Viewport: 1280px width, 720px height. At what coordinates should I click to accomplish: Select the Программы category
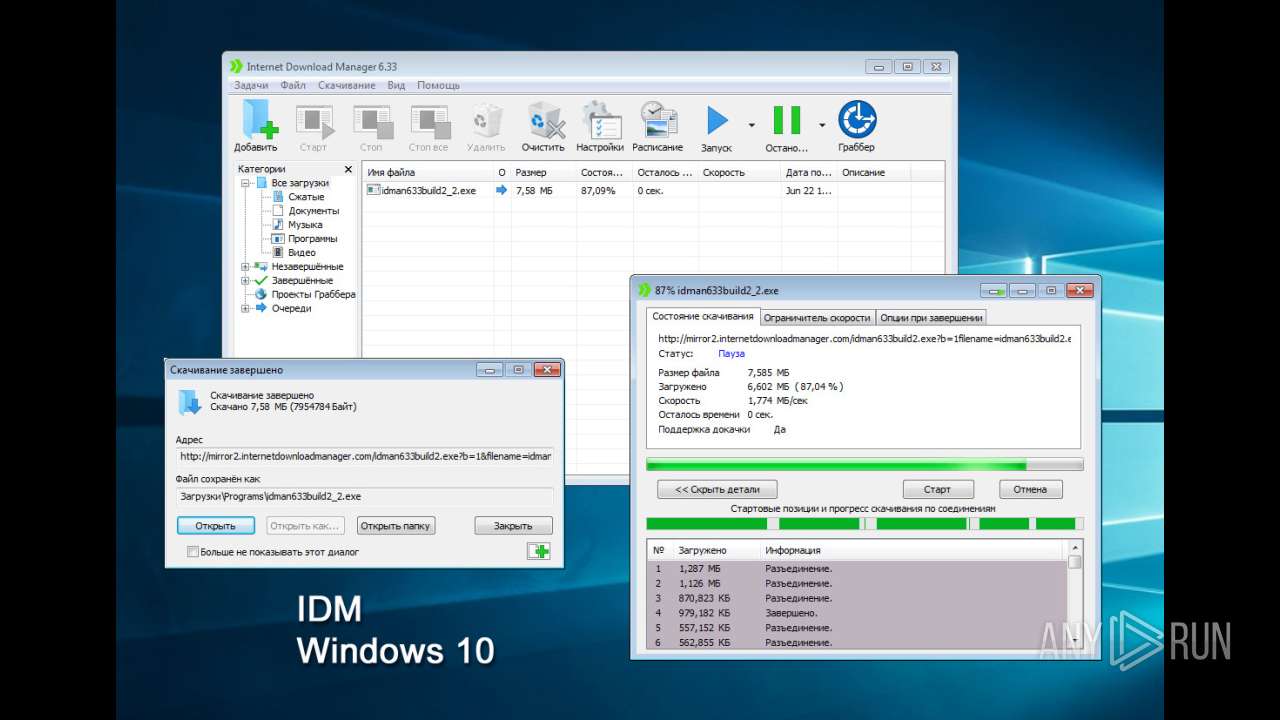[x=313, y=239]
